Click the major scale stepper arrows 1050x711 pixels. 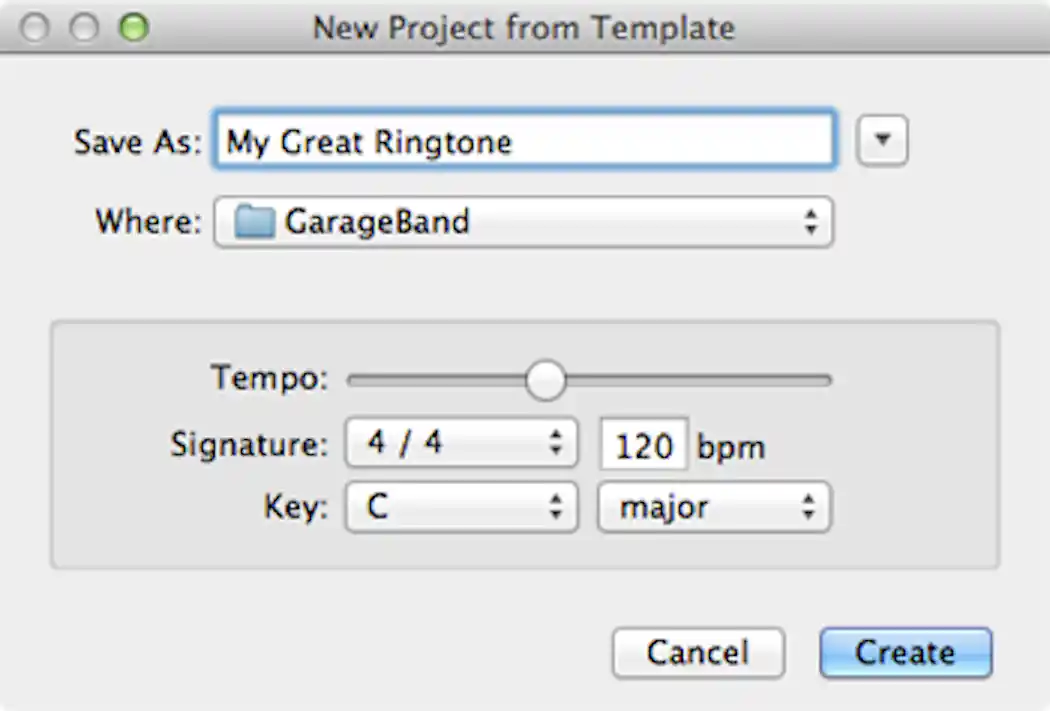point(809,507)
